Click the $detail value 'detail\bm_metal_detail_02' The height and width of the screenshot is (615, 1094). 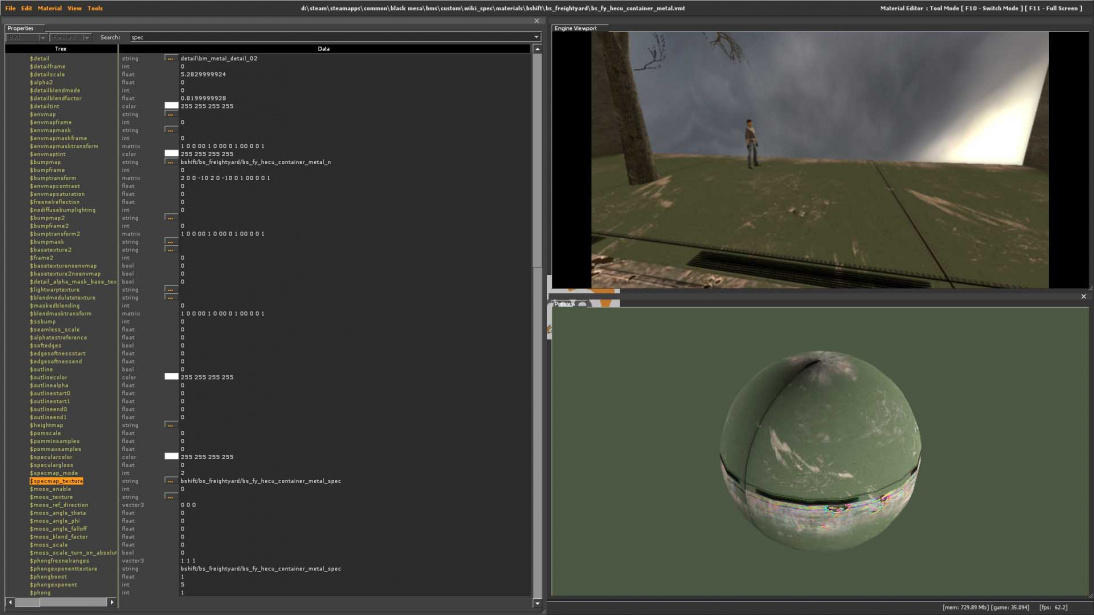pyautogui.click(x=219, y=59)
